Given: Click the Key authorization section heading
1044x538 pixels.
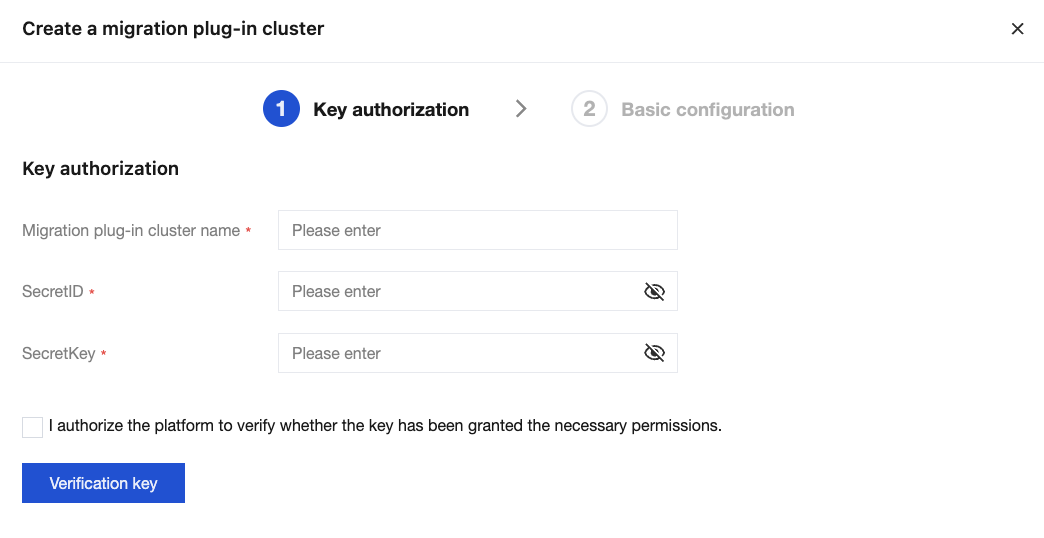Looking at the screenshot, I should click(x=100, y=169).
